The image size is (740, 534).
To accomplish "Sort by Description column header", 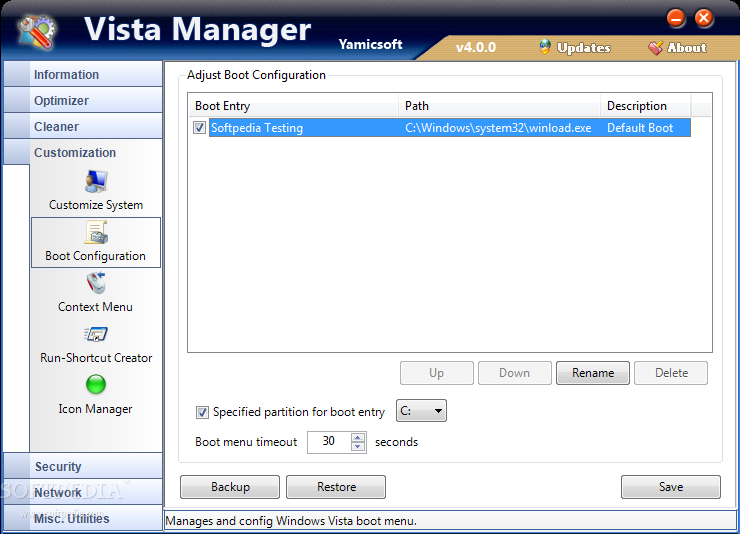I will (646, 106).
